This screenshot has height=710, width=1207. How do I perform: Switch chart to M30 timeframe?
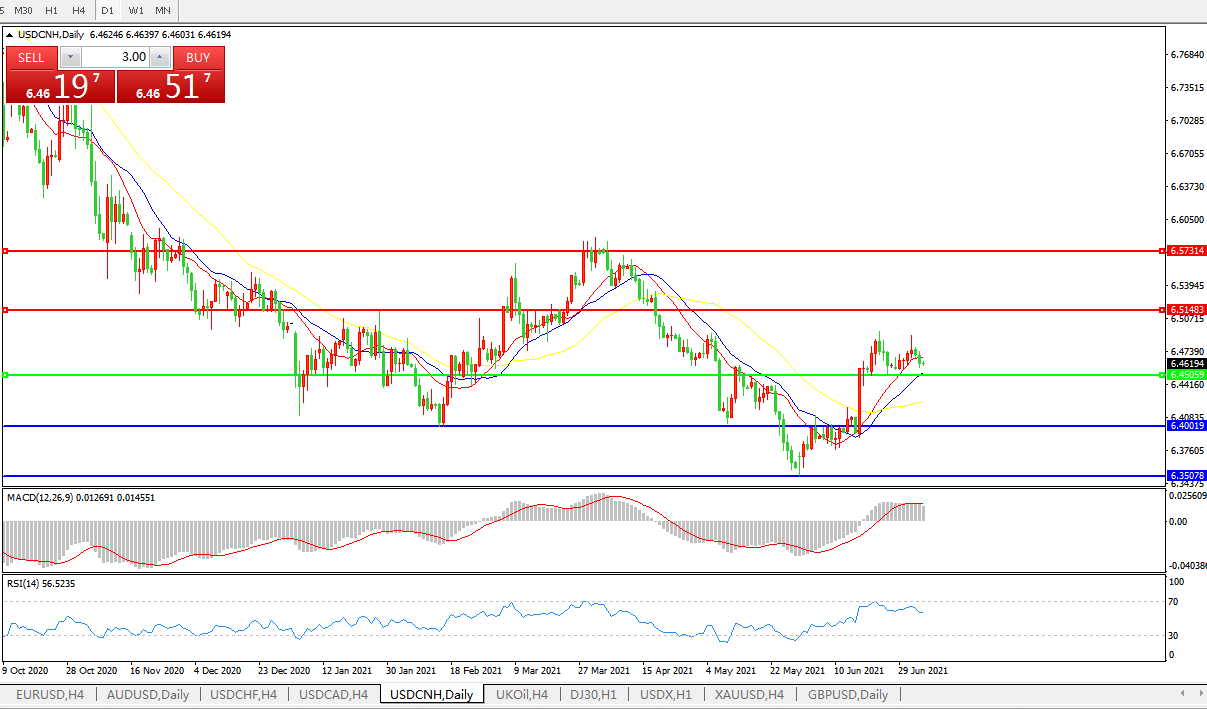tap(23, 10)
